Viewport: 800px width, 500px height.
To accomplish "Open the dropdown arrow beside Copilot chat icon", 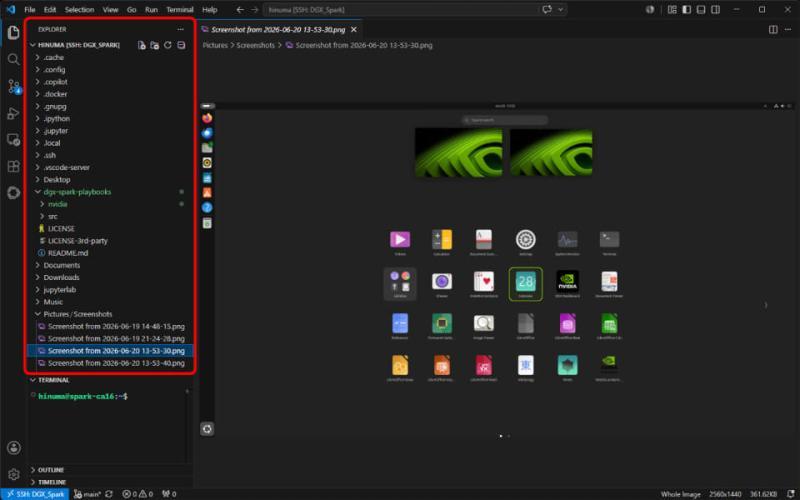I will (x=561, y=10).
